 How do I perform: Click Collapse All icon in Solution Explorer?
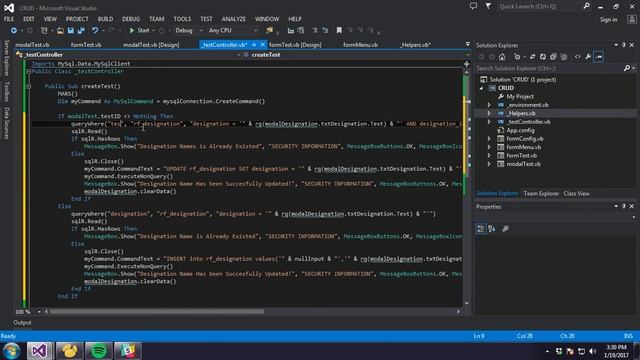553,57
